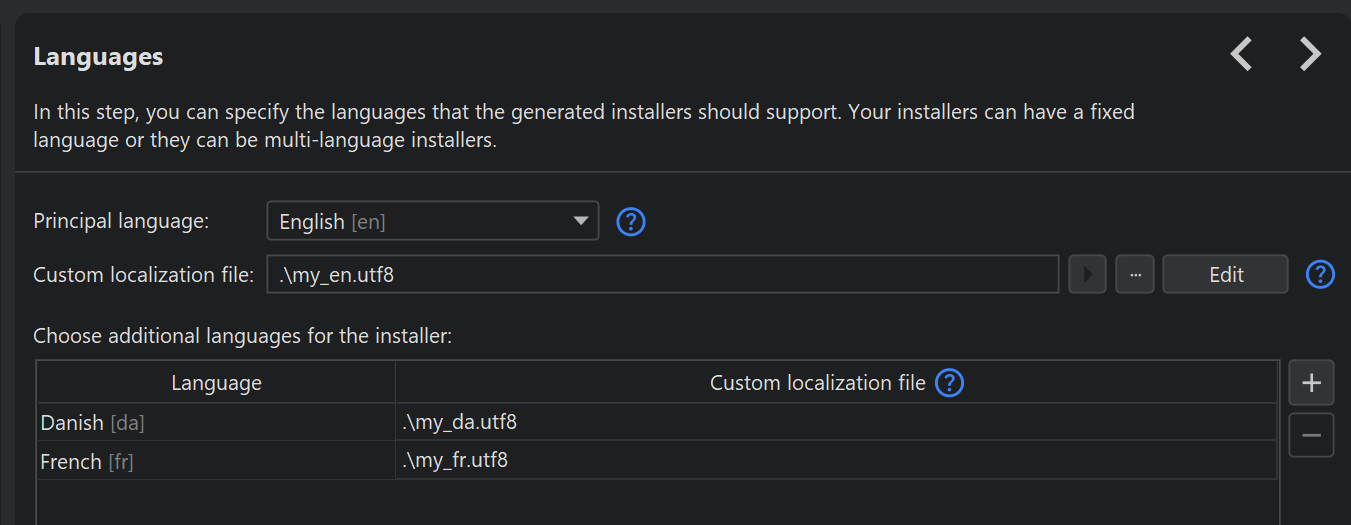The image size is (1351, 525).
Task: Select the French [fr] language row
Action: pyautogui.click(x=215, y=461)
